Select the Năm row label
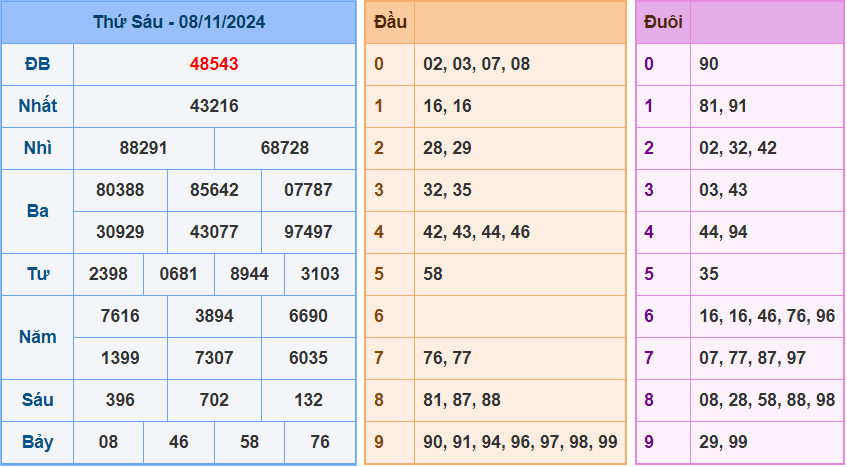 click(37, 337)
